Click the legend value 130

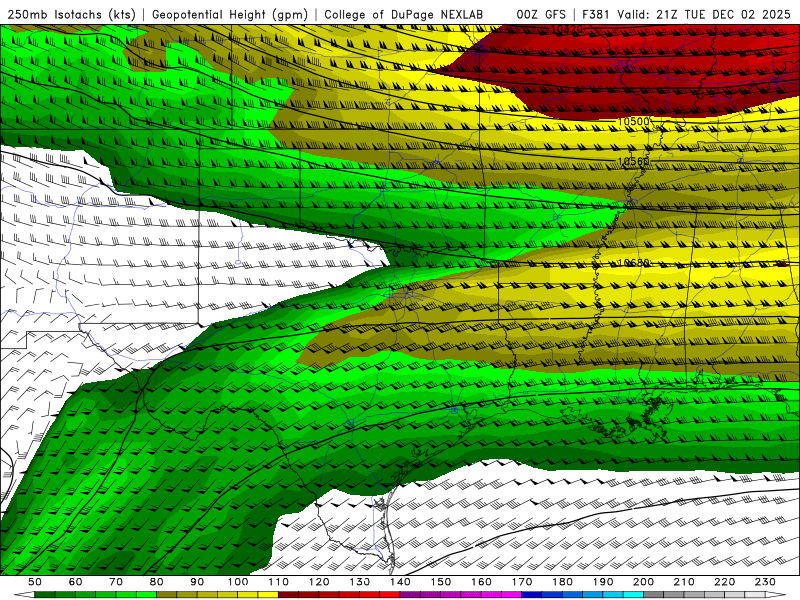click(x=359, y=582)
